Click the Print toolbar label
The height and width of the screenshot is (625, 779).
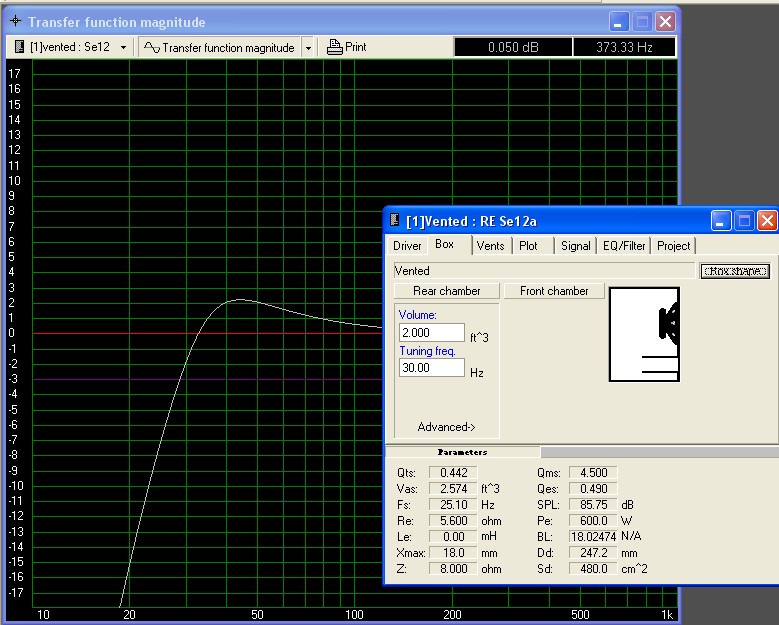[x=356, y=47]
